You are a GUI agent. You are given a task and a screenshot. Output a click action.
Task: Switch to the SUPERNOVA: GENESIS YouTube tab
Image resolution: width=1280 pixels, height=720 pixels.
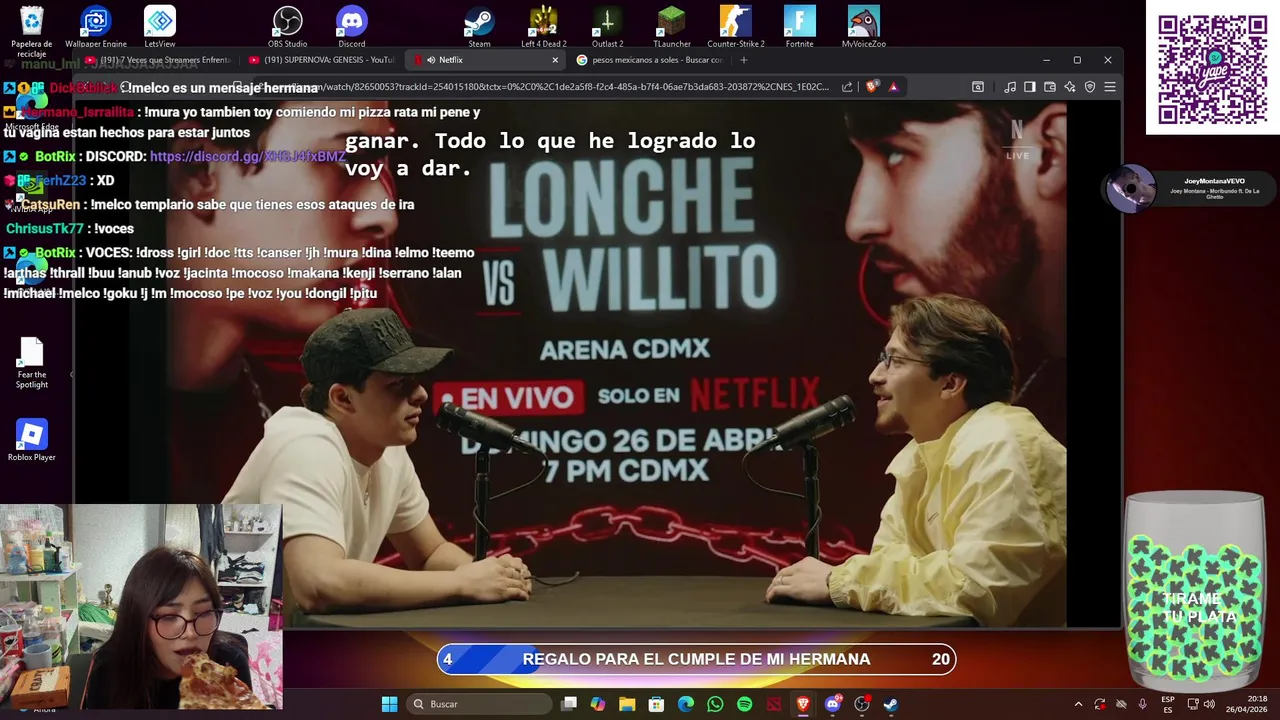coord(322,60)
